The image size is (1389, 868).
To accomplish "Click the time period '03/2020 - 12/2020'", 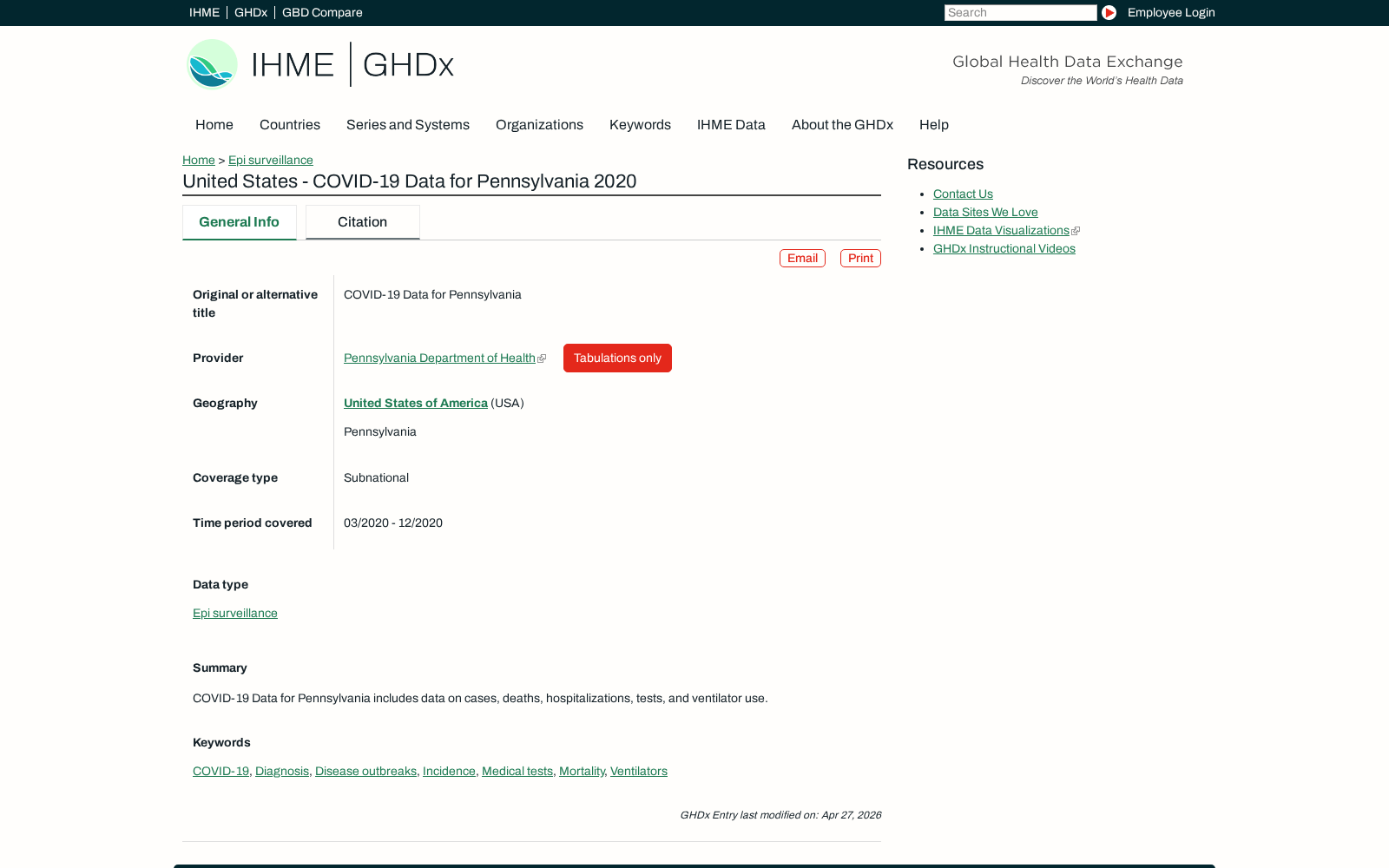I will (393, 523).
